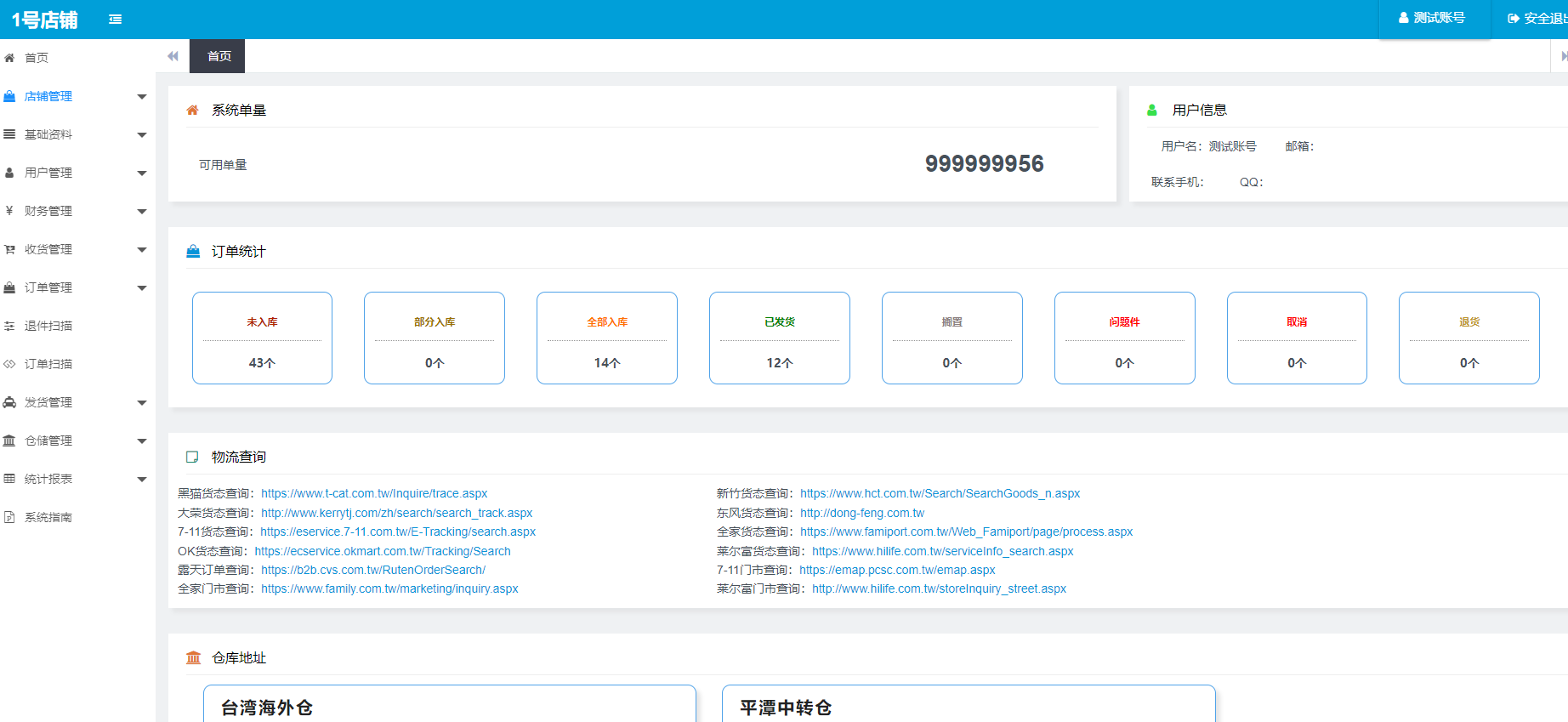Select the 首页 tab
Viewport: 1568px width, 722px height.
pyautogui.click(x=218, y=56)
